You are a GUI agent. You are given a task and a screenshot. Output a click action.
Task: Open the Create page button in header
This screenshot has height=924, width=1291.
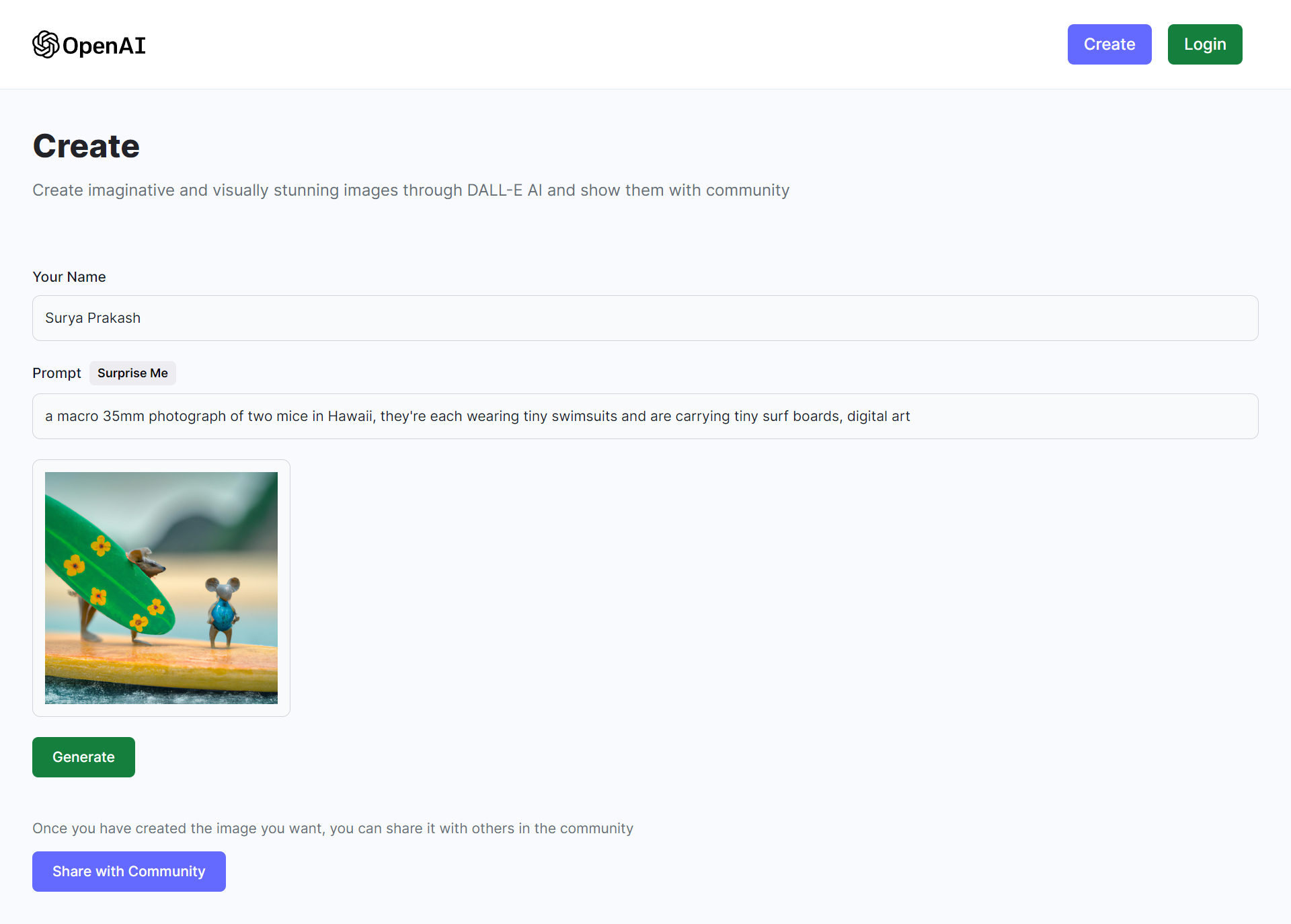click(x=1109, y=44)
